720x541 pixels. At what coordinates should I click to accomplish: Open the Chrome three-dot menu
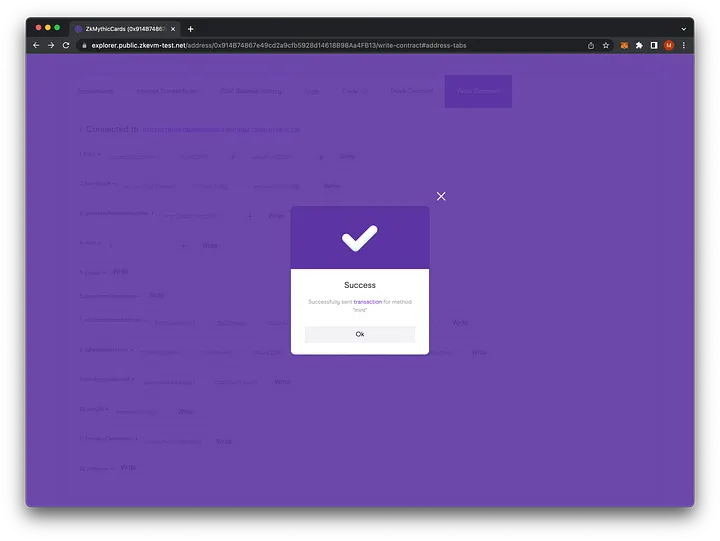683,45
